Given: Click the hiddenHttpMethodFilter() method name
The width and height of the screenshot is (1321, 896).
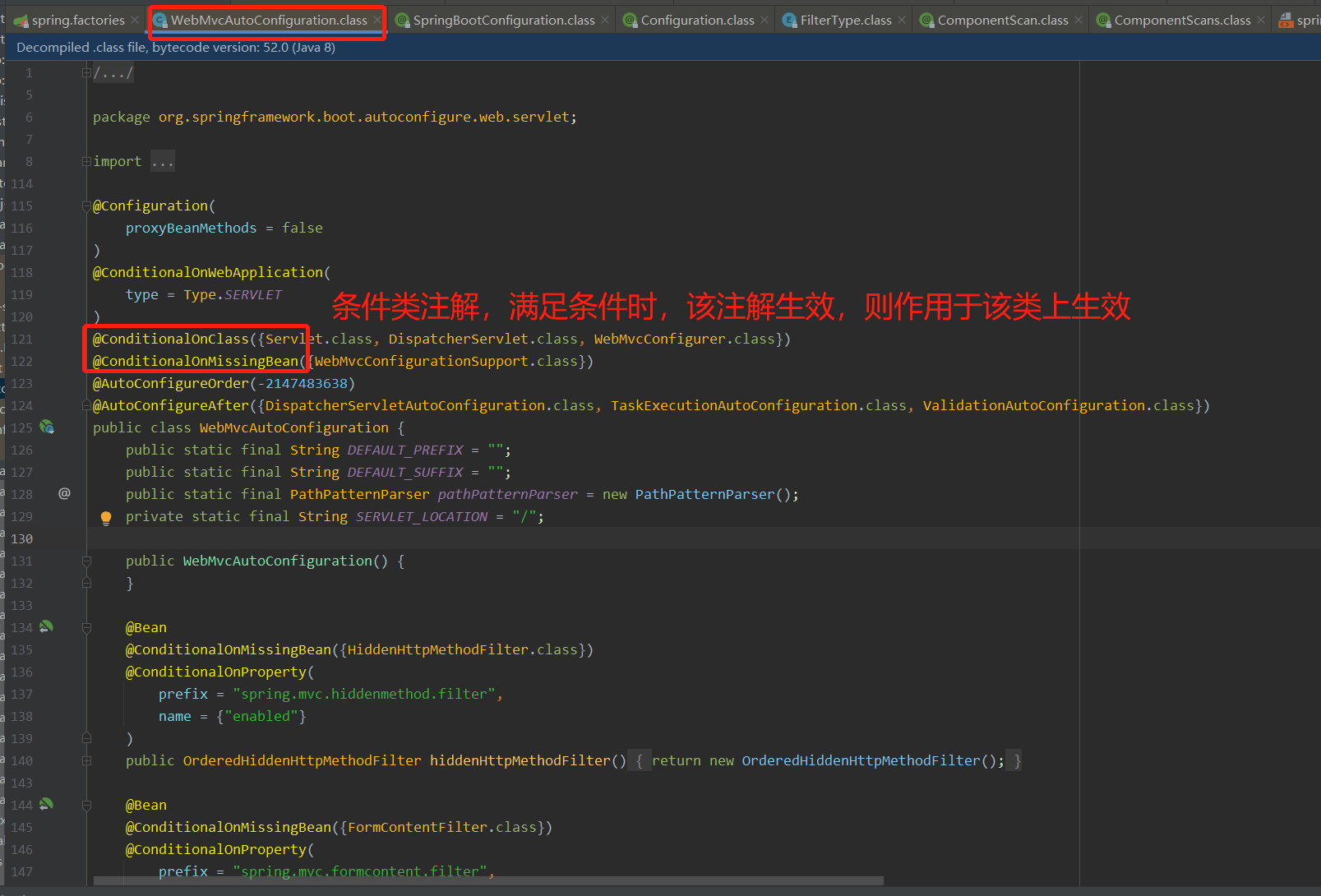Looking at the screenshot, I should pos(520,760).
